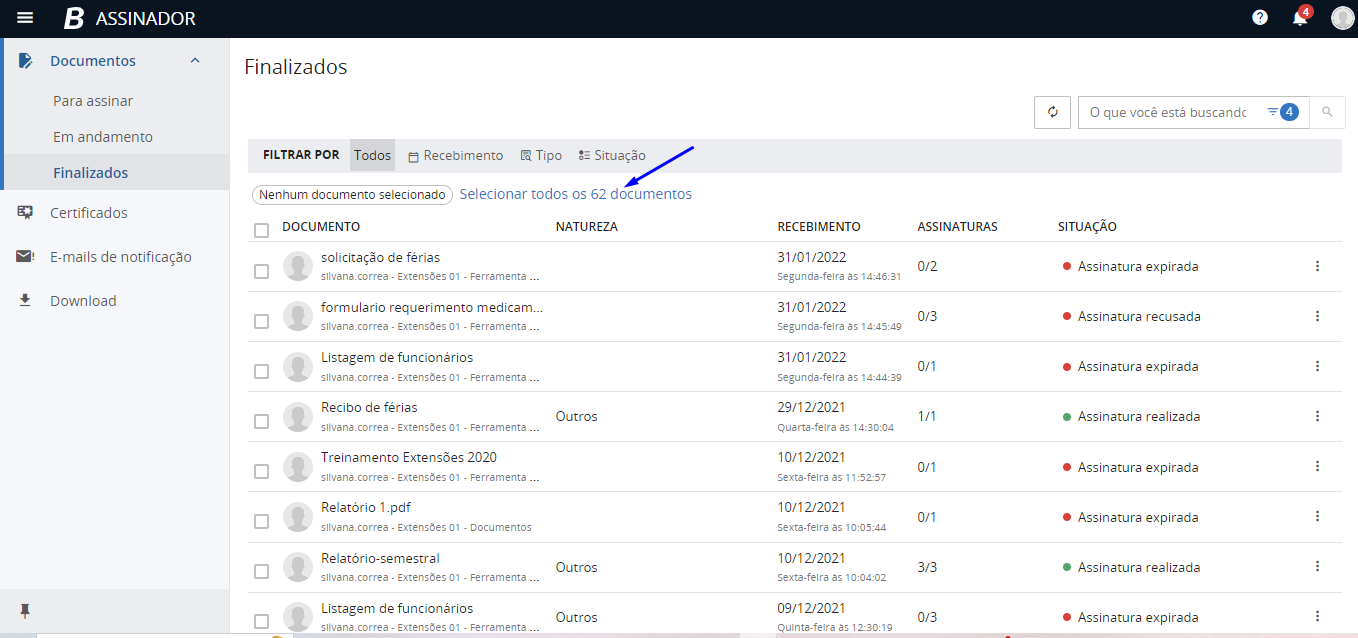Go to Para assinar section
This screenshot has height=638, width=1358.
pos(93,101)
